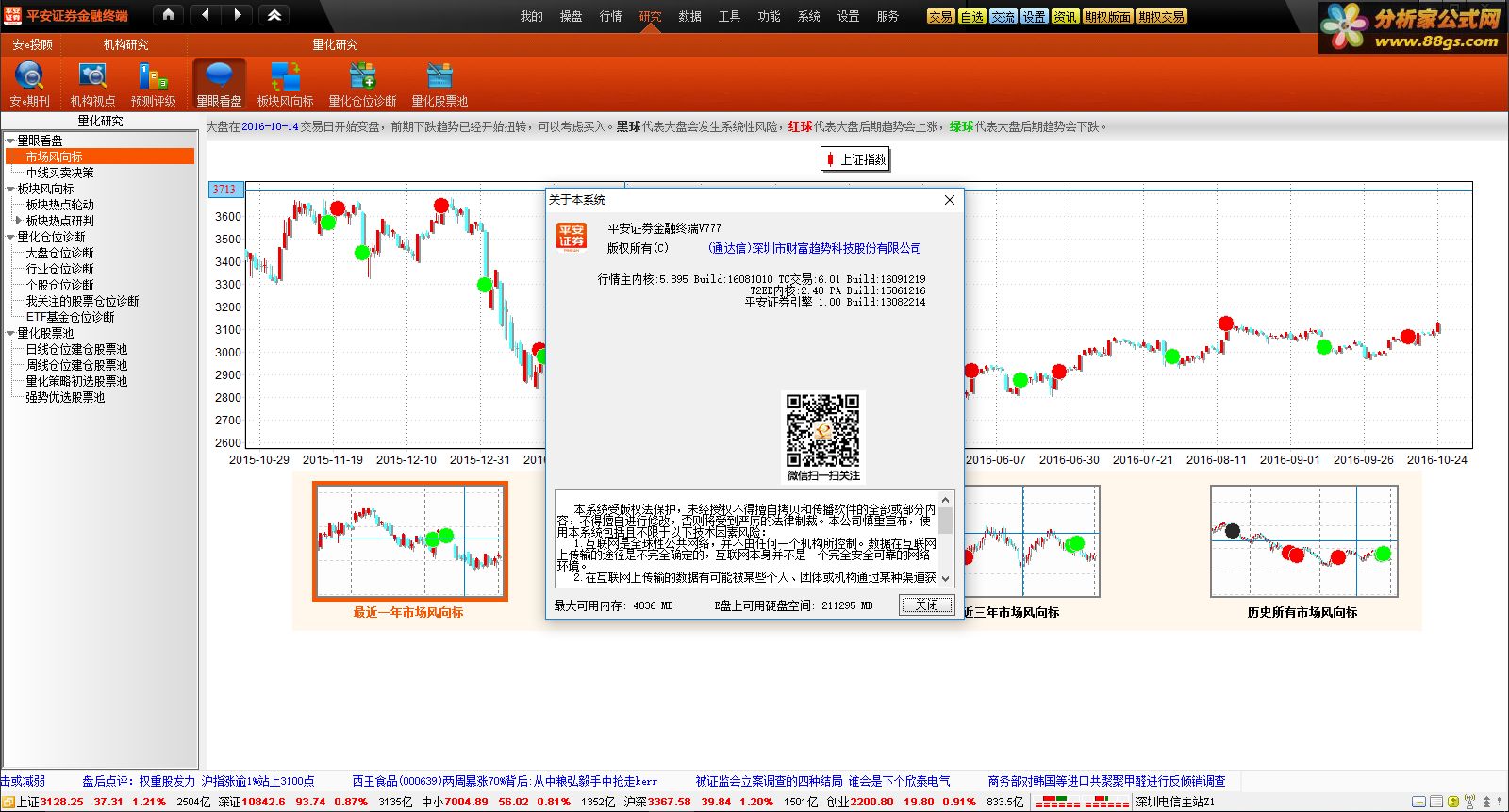Expand the 板块热点研判 tree node
Image resolution: width=1509 pixels, height=812 pixels.
click(18, 221)
